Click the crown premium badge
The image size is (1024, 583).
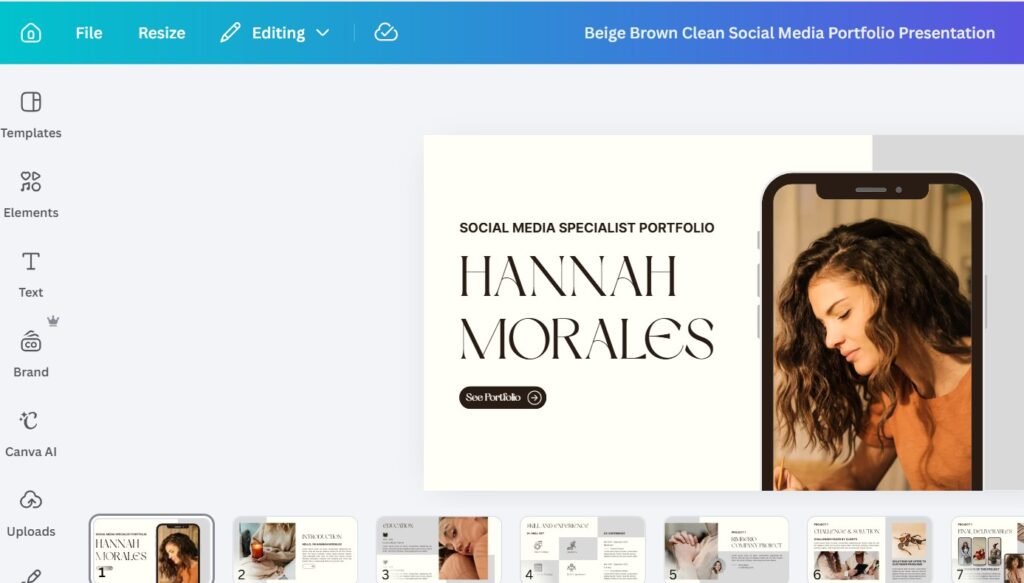(x=53, y=321)
